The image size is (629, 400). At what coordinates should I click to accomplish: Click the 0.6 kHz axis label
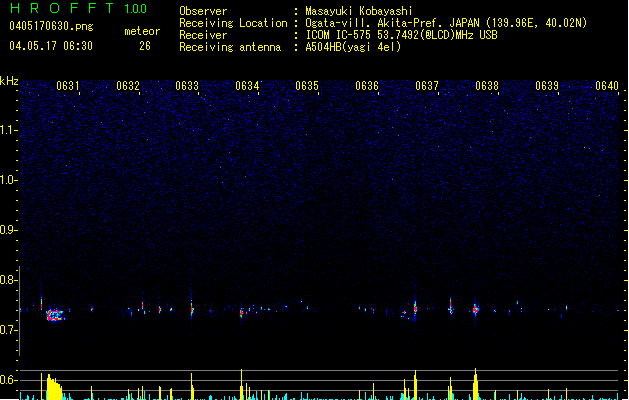pyautogui.click(x=8, y=380)
